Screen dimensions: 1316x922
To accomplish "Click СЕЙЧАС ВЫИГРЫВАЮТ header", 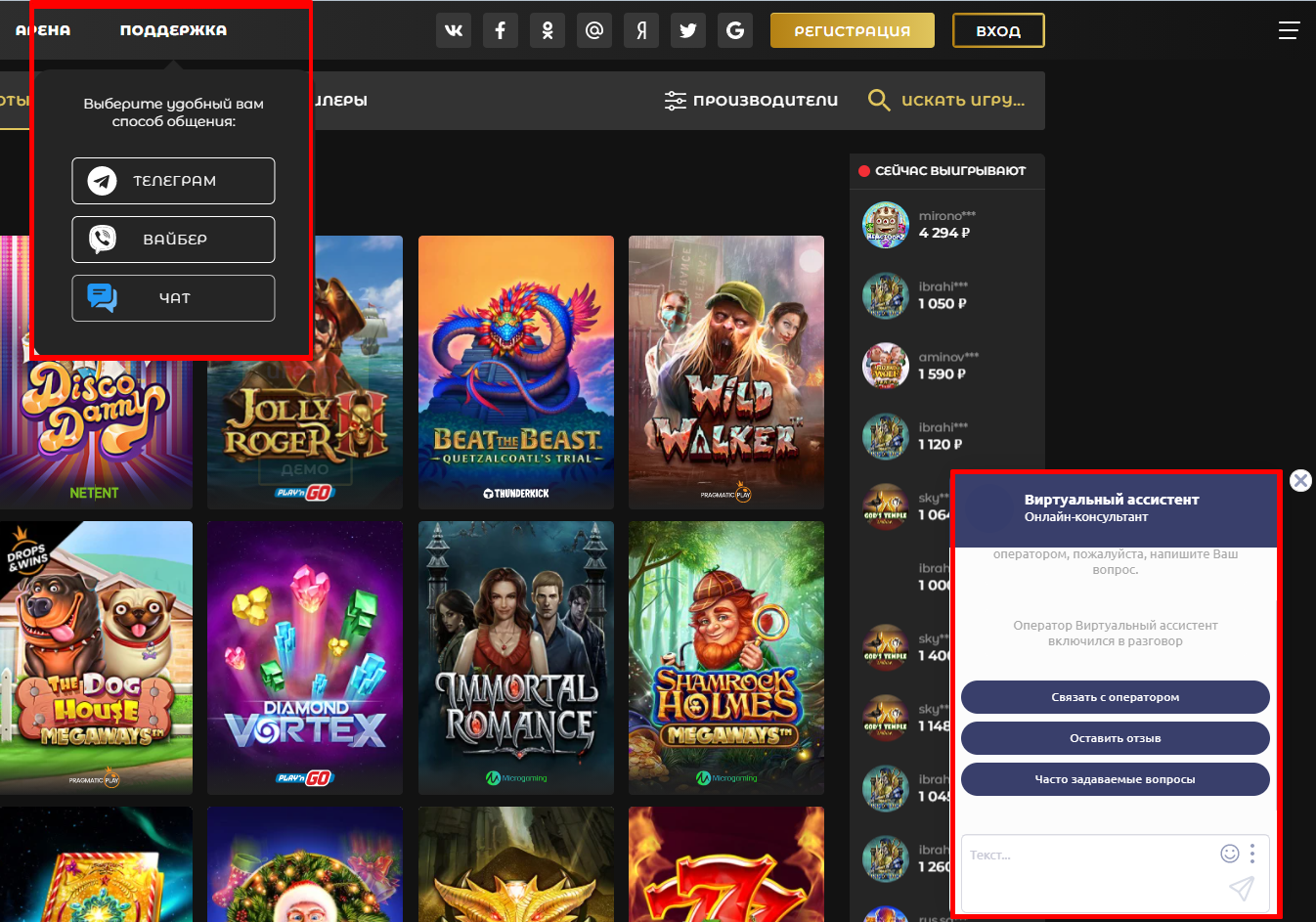I will coord(950,171).
